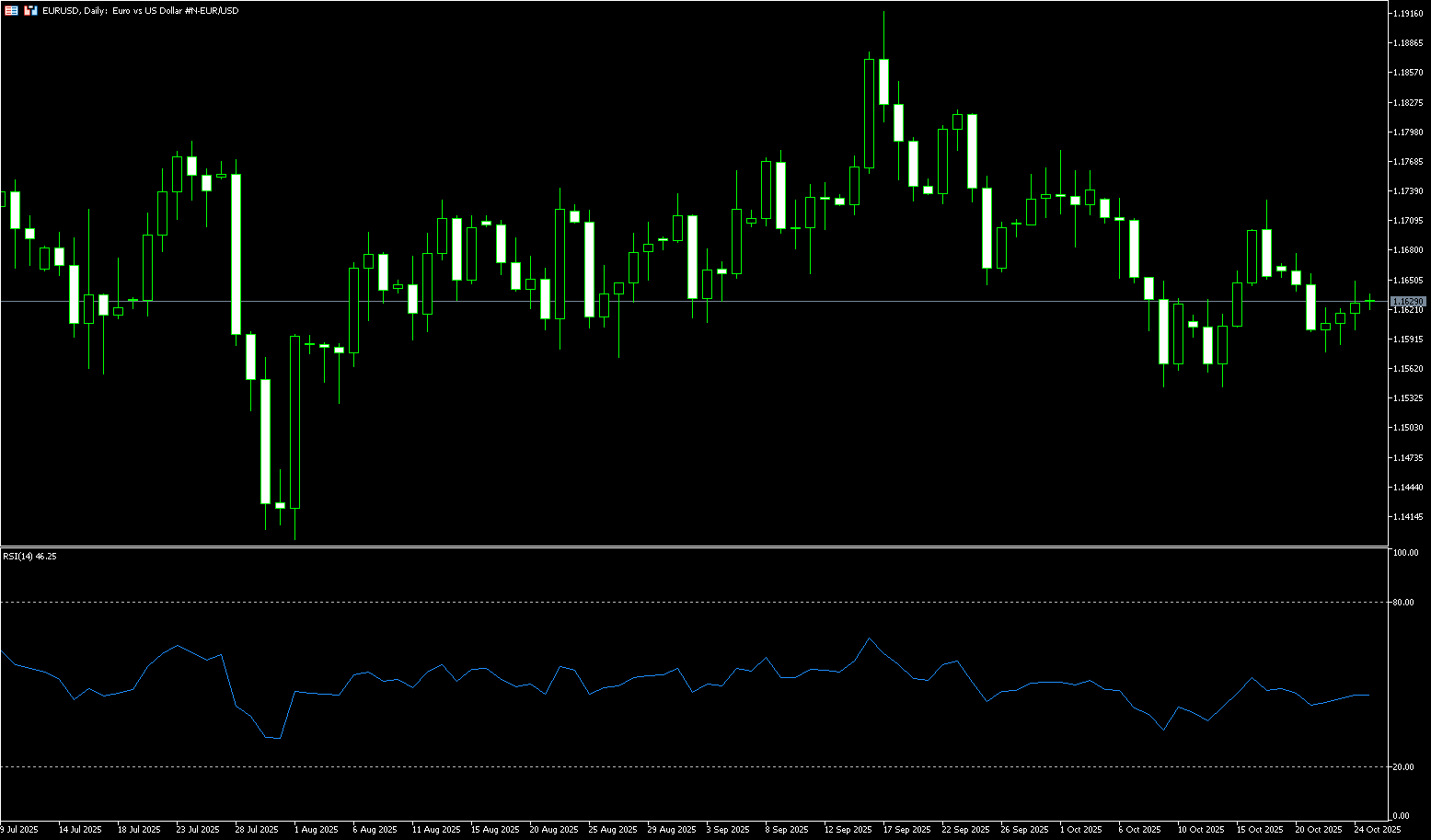Select the 24 Oct 2025 date label

[x=1378, y=830]
